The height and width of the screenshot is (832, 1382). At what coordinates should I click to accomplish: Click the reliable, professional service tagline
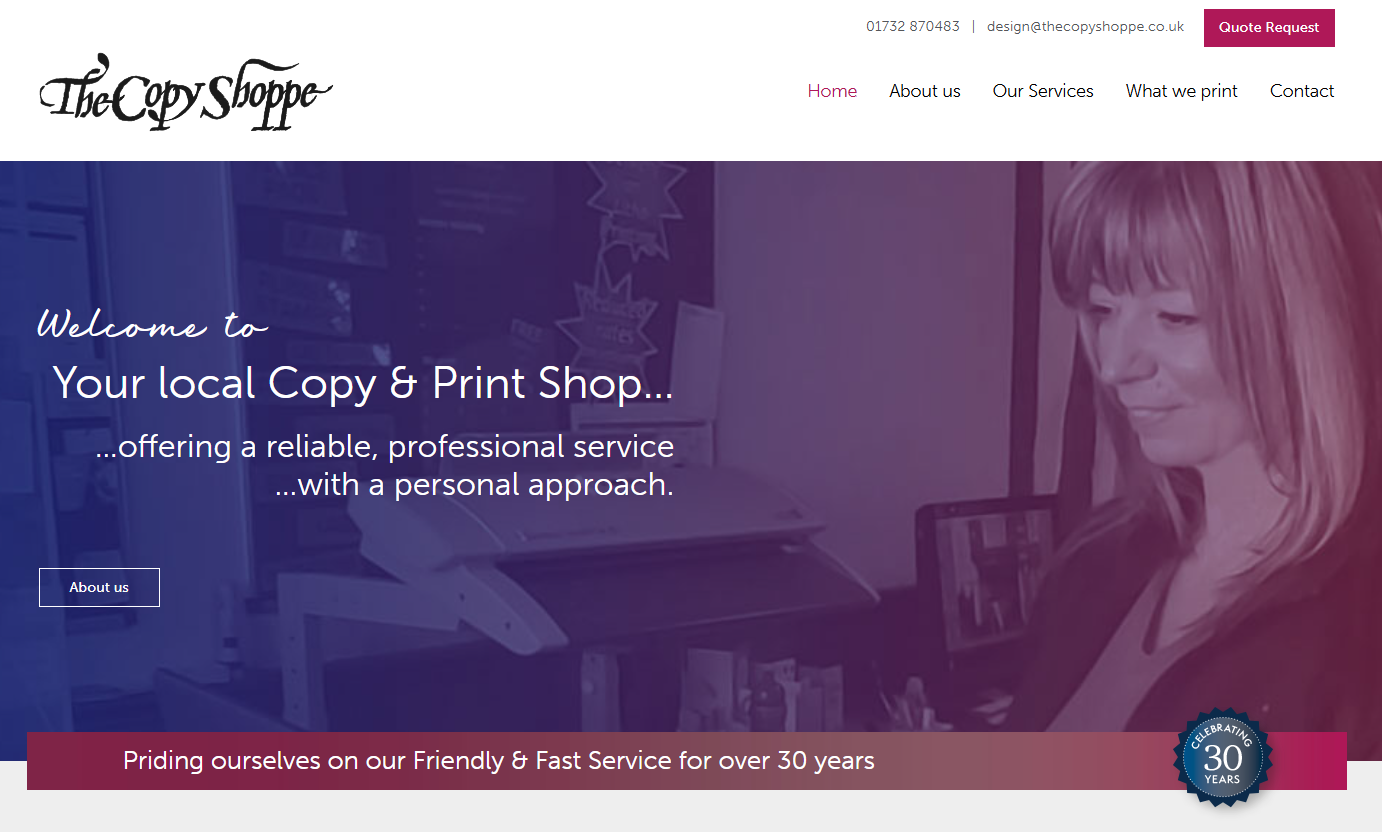pos(385,446)
